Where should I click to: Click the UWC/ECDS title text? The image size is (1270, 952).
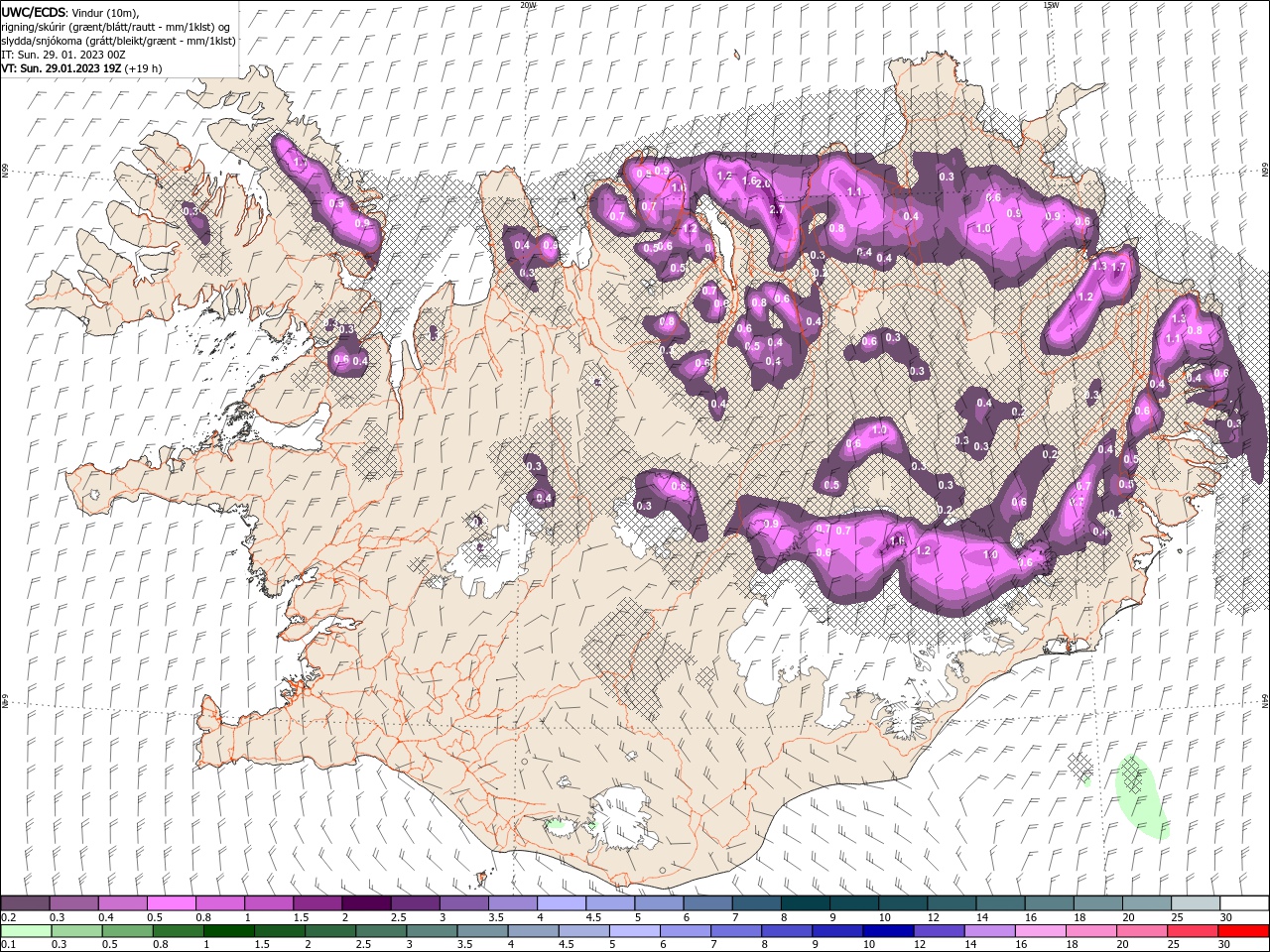point(35,12)
